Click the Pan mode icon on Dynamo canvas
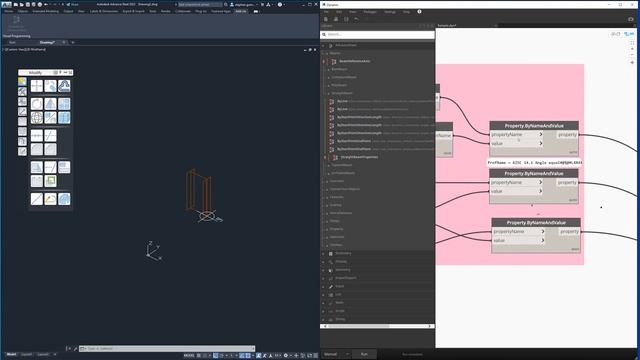This screenshot has width=640, height=360. pyautogui.click(x=632, y=62)
